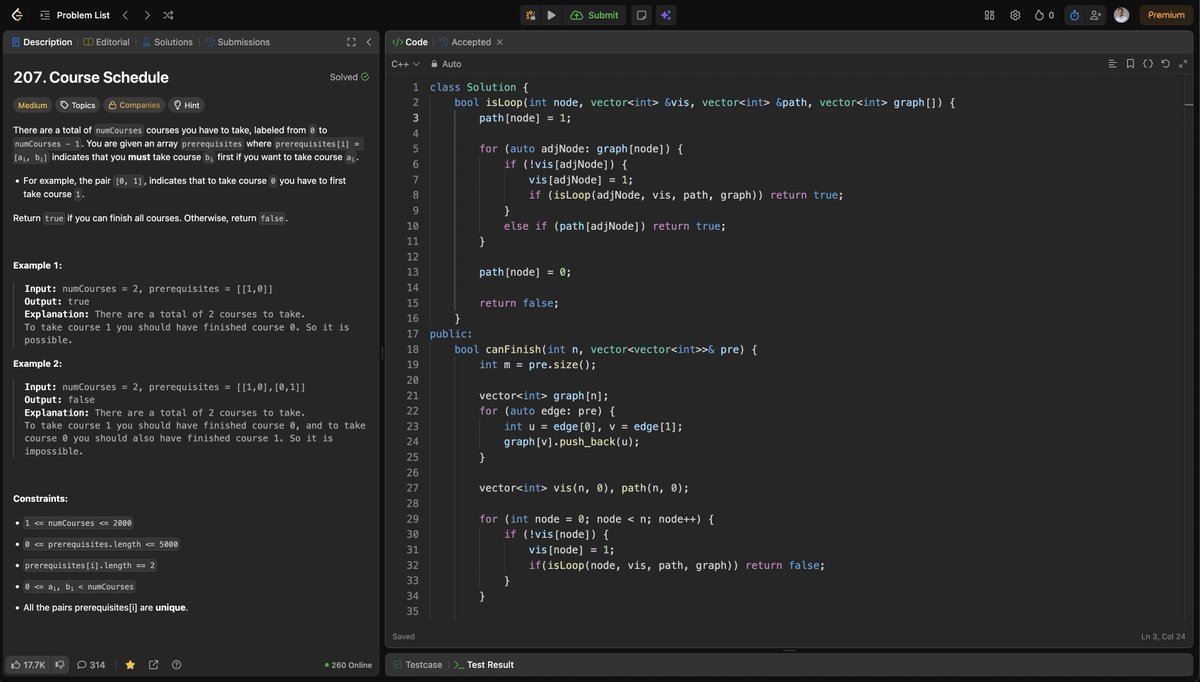The image size is (1200, 682).
Task: Open the AI sparkle assistant icon
Action: pyautogui.click(x=666, y=15)
